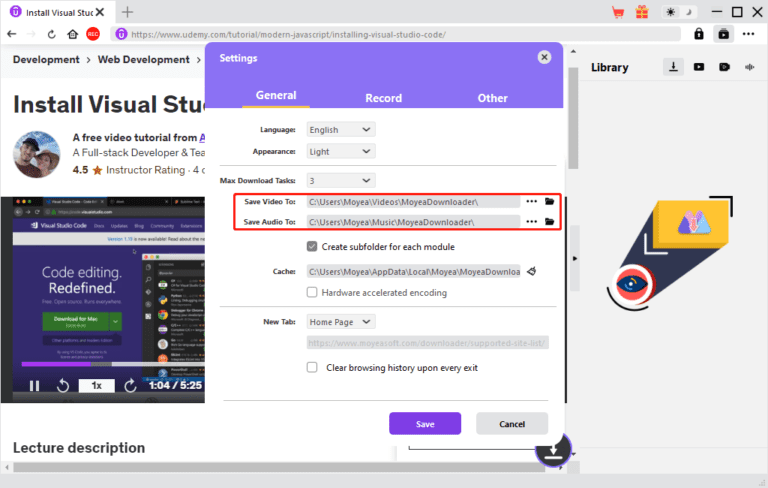Click the Save button
The image size is (768, 488).
(x=425, y=423)
